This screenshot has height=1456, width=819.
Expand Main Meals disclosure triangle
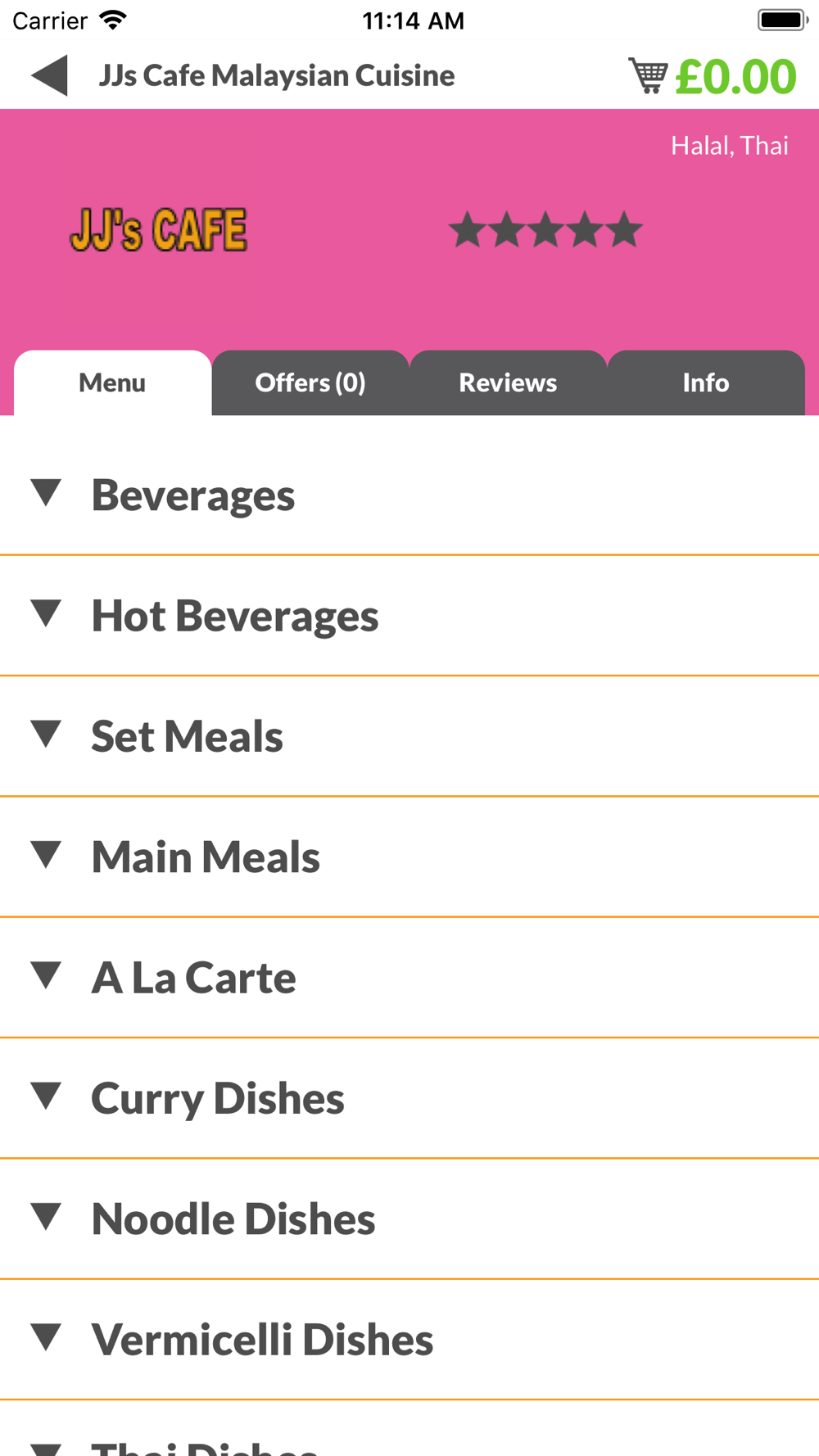[x=46, y=855]
